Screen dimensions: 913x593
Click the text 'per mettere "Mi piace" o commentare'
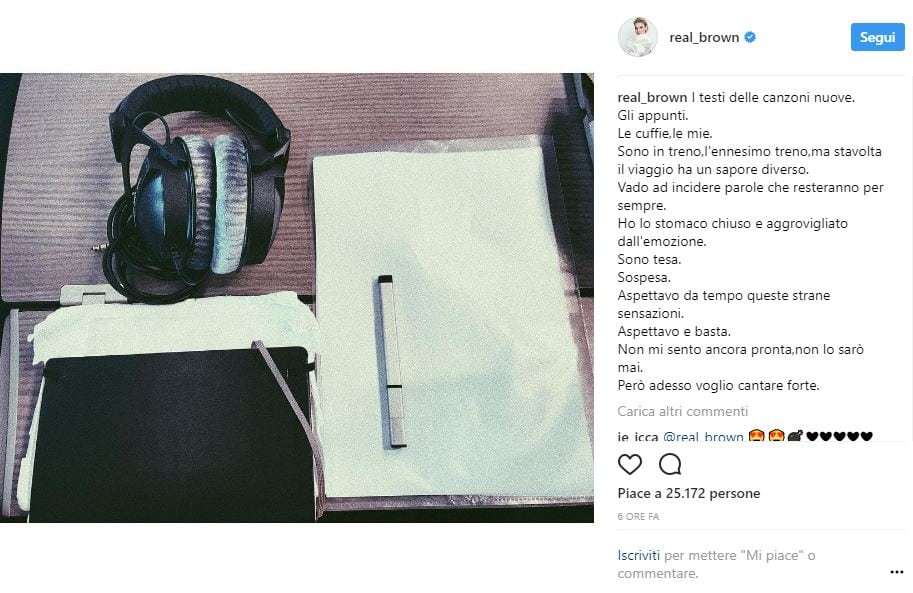(x=716, y=564)
